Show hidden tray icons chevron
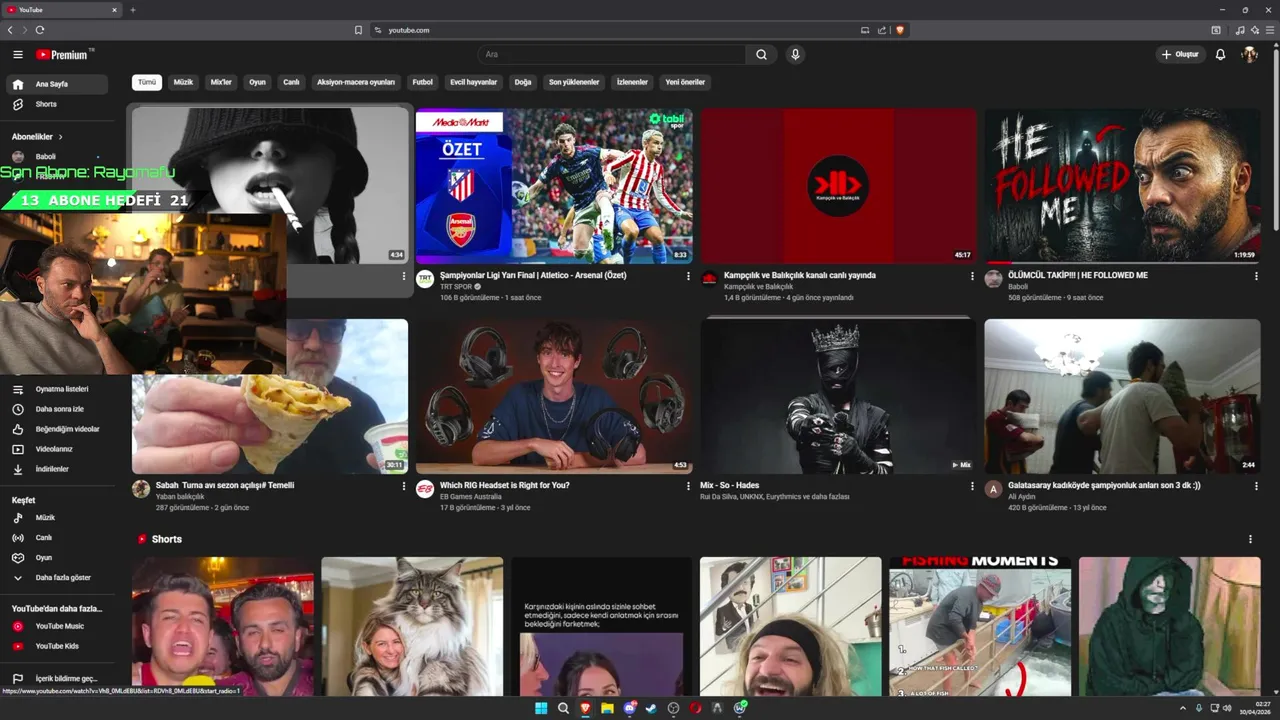Screen dimensions: 1280x720 pyautogui.click(x=1183, y=708)
